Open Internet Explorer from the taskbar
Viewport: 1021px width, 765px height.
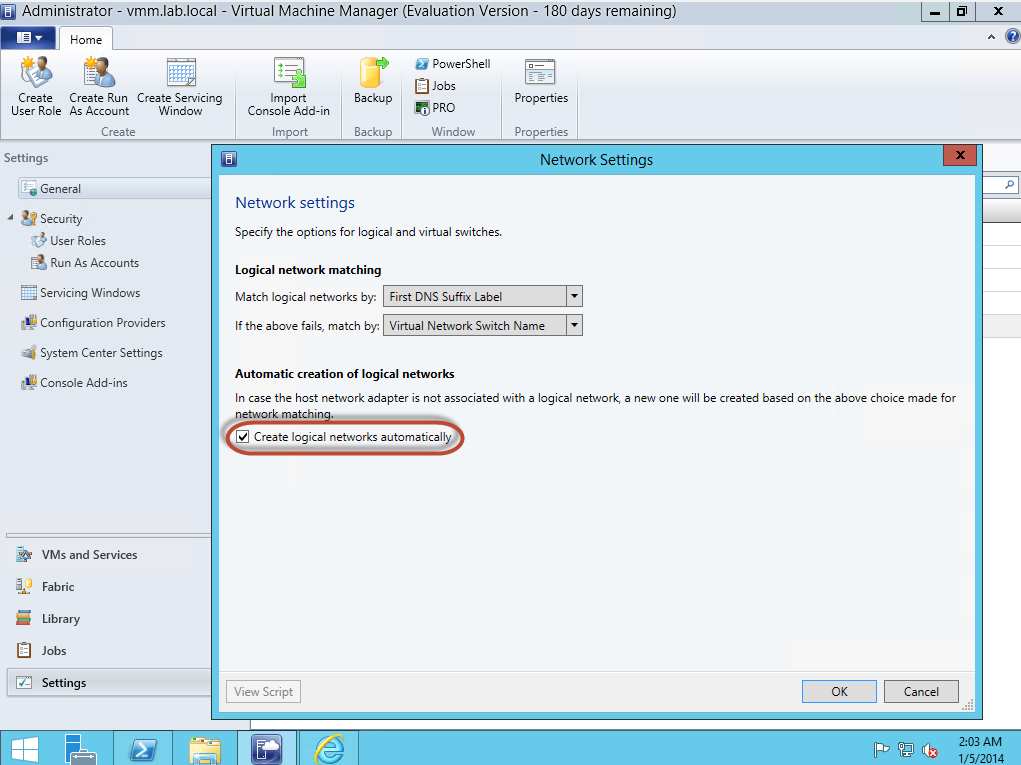tap(328, 748)
